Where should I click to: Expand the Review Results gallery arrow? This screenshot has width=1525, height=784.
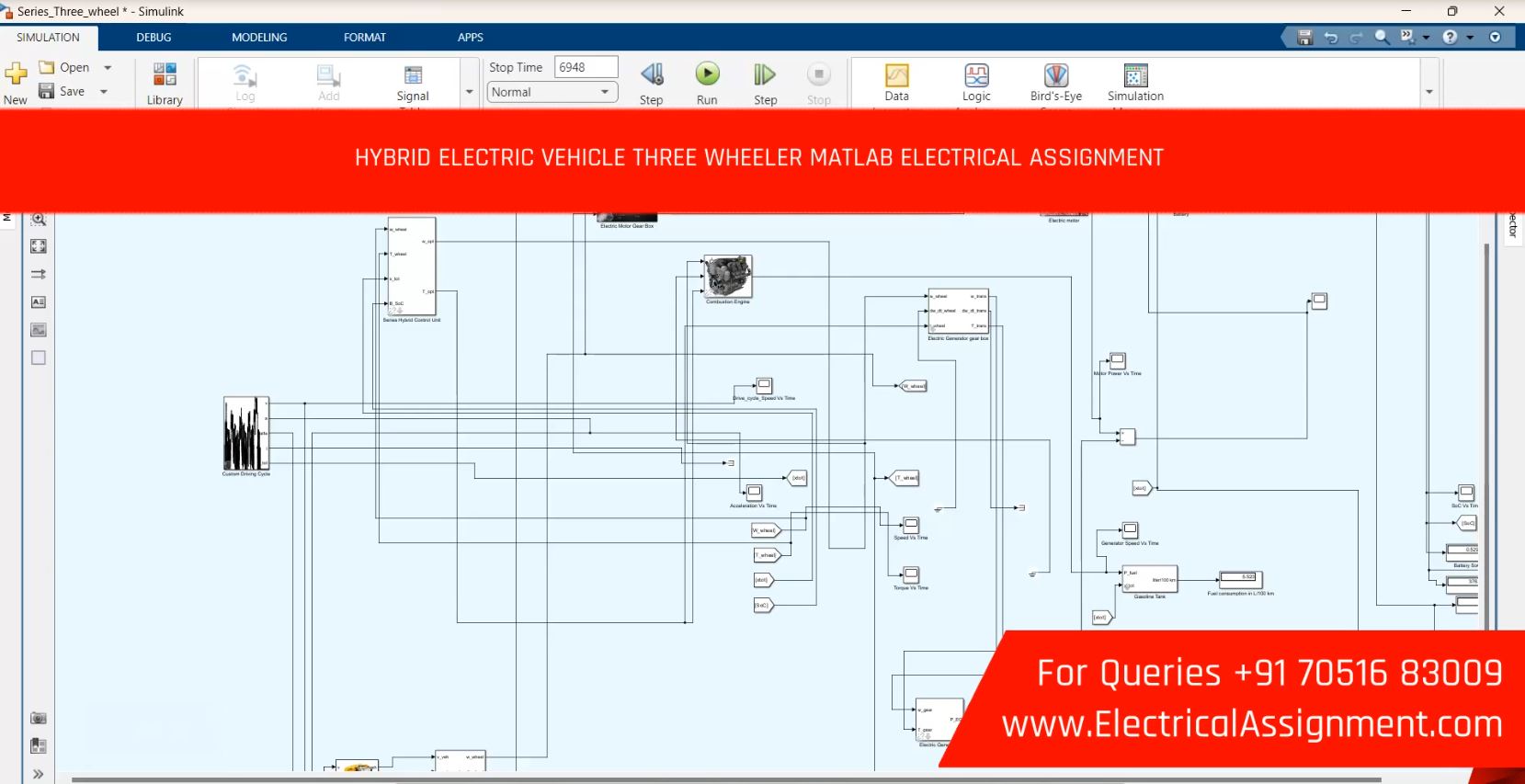point(1429,91)
